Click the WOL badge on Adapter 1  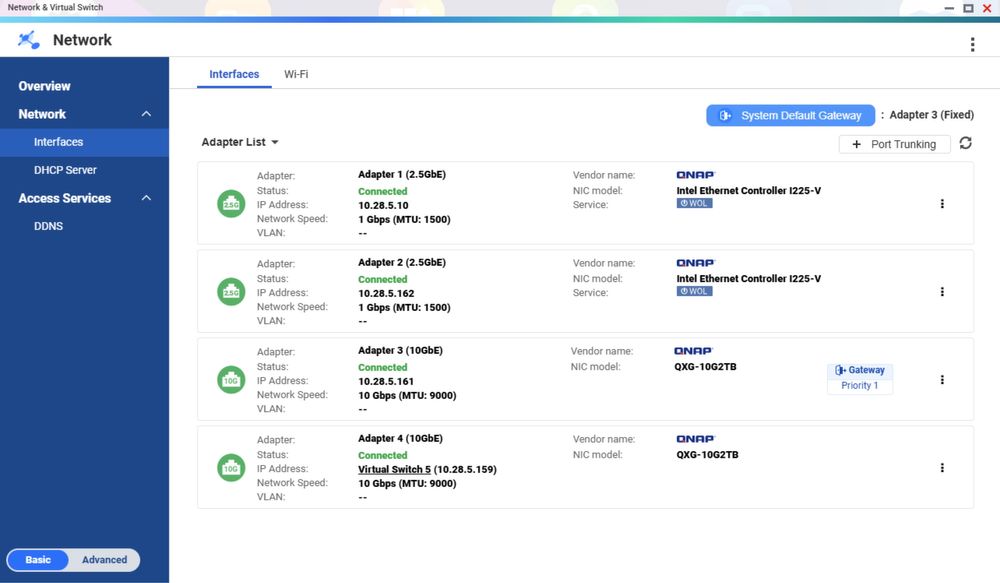[x=694, y=204]
